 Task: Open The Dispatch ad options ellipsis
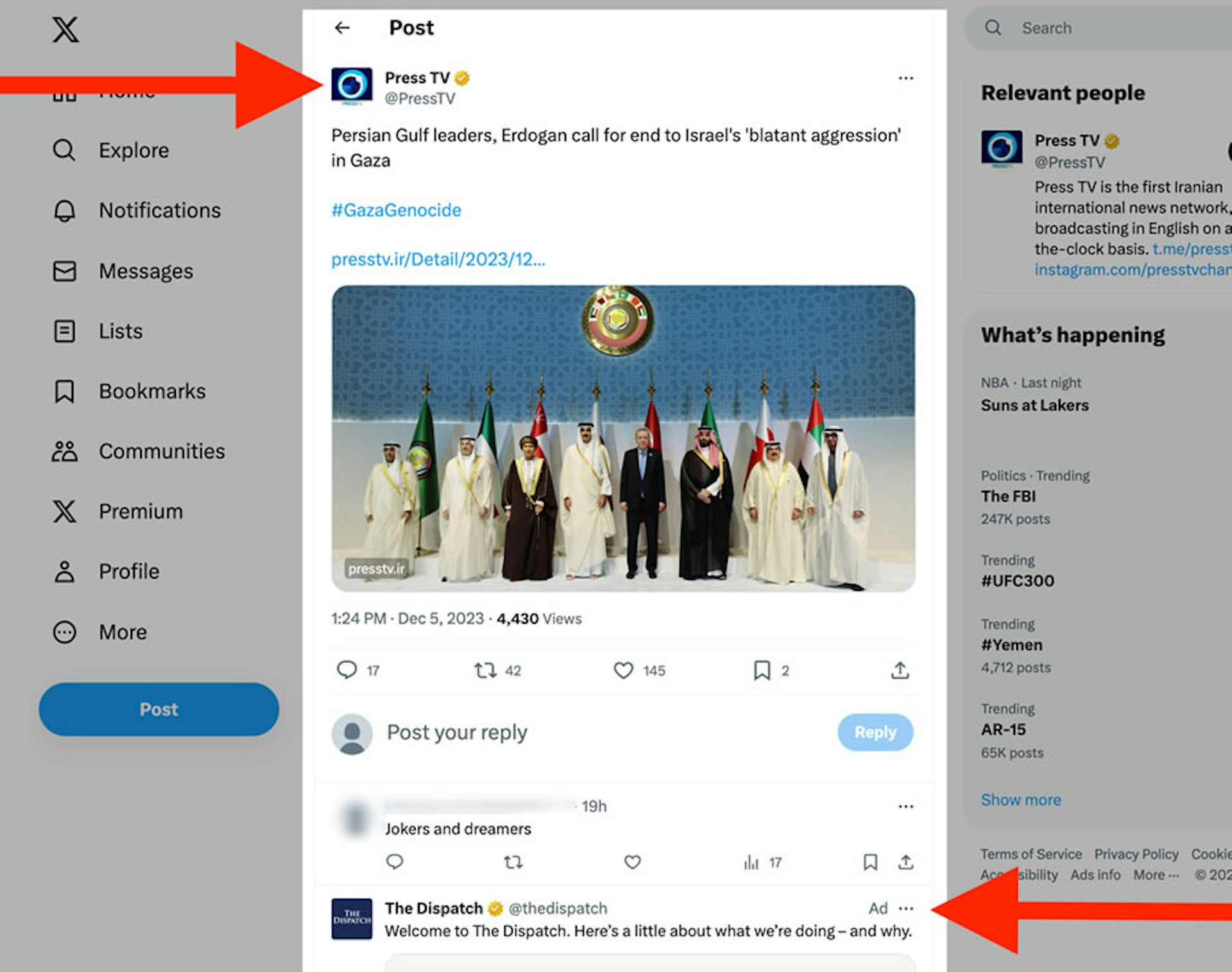pyautogui.click(x=905, y=908)
